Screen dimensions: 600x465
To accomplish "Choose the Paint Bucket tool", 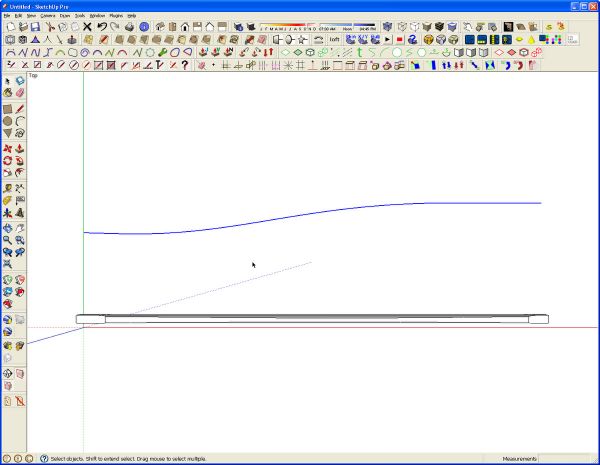I will (x=8, y=93).
